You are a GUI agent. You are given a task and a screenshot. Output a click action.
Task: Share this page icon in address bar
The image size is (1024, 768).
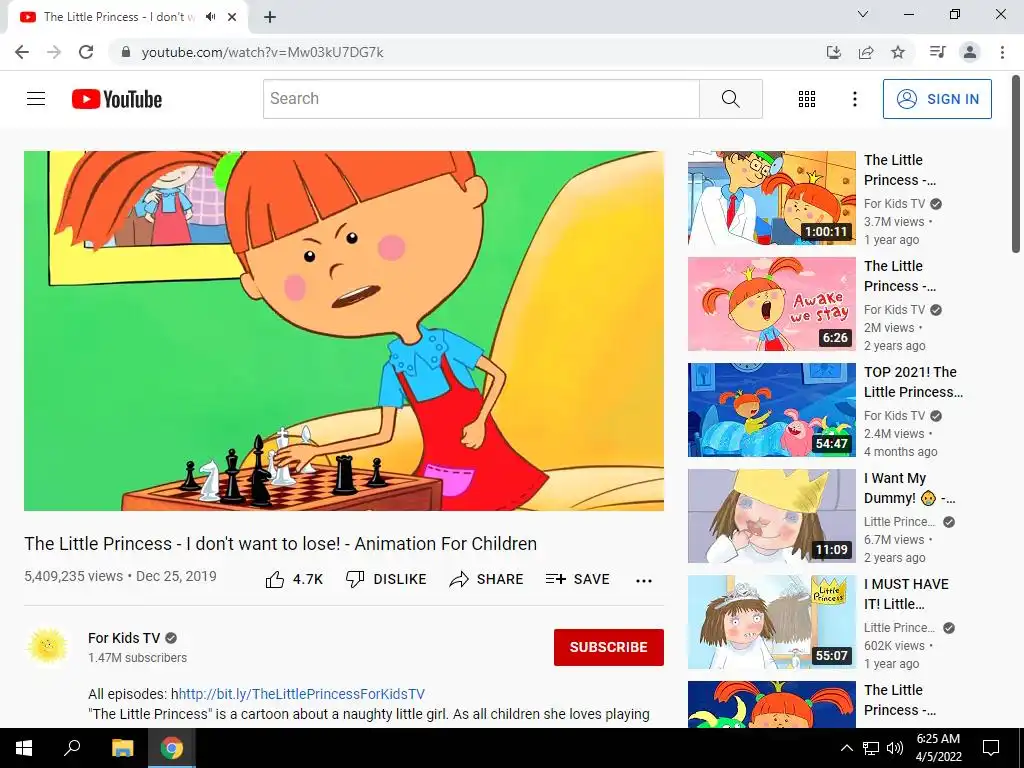click(866, 52)
